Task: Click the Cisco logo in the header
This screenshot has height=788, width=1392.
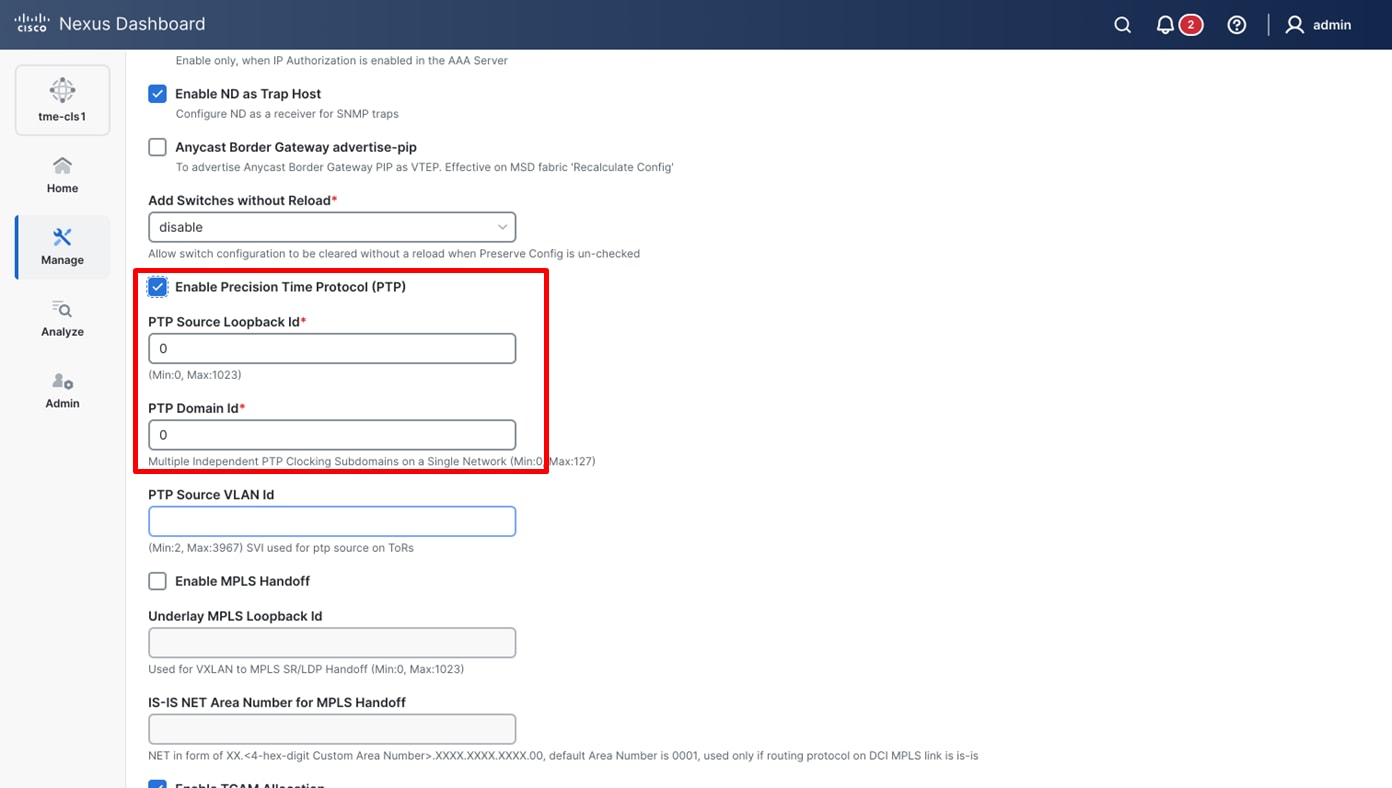Action: pos(31,24)
